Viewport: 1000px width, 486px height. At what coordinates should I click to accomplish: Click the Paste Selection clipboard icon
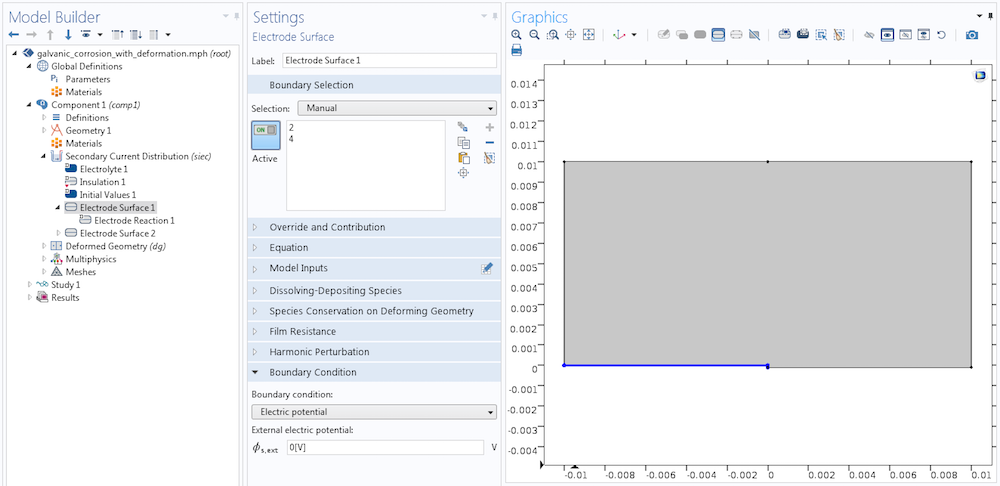[x=463, y=158]
